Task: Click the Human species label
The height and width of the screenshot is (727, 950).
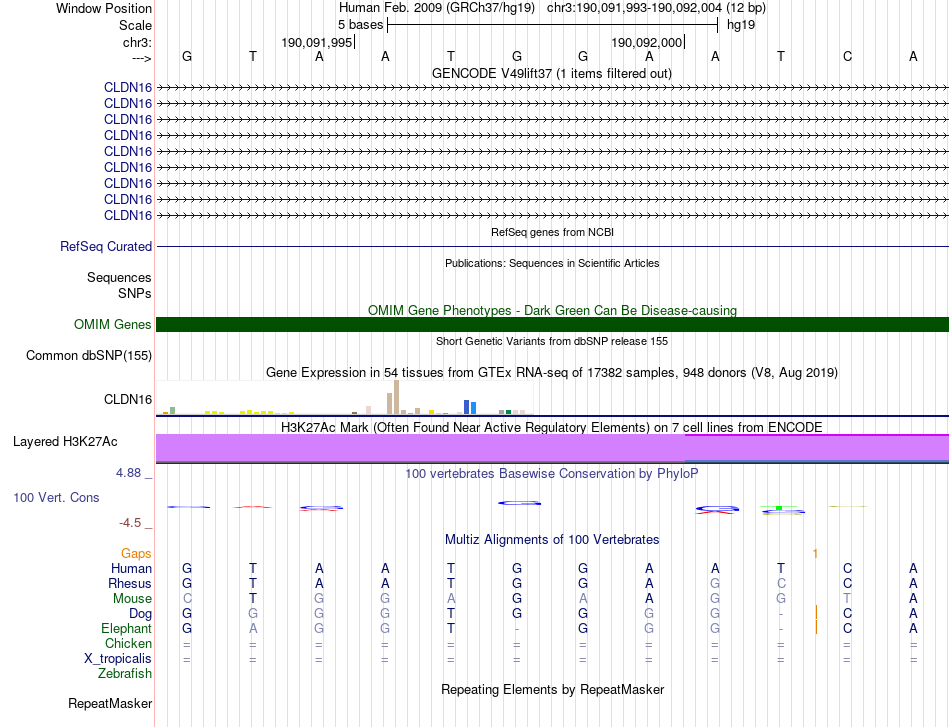Action: pos(131,568)
